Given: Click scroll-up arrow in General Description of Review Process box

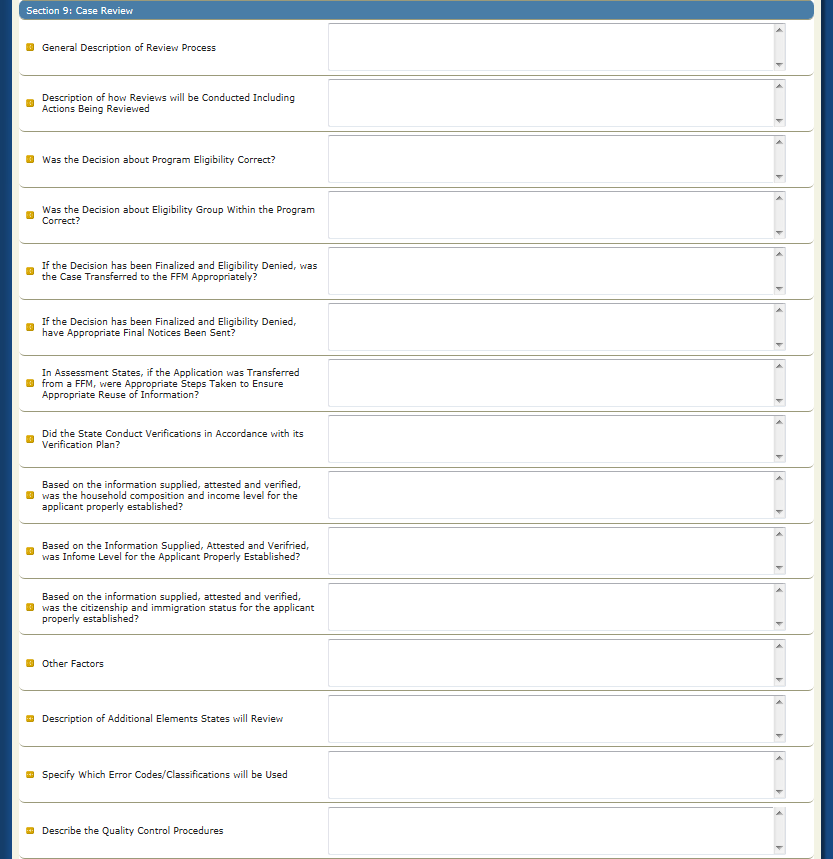Looking at the screenshot, I should tap(779, 30).
